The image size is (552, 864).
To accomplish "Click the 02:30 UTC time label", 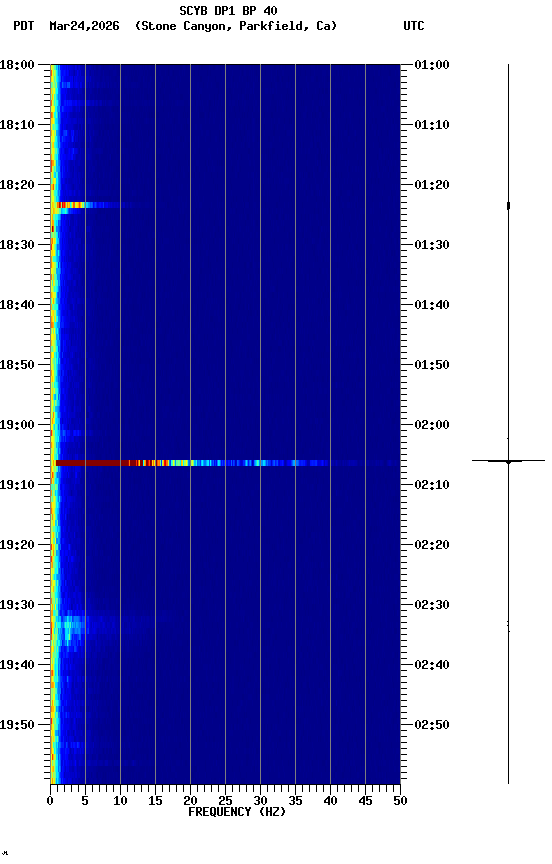I will point(432,605).
